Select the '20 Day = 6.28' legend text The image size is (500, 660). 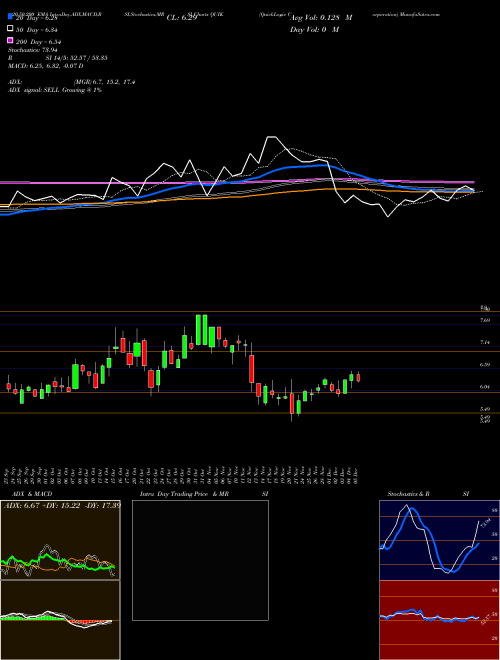click(36, 18)
